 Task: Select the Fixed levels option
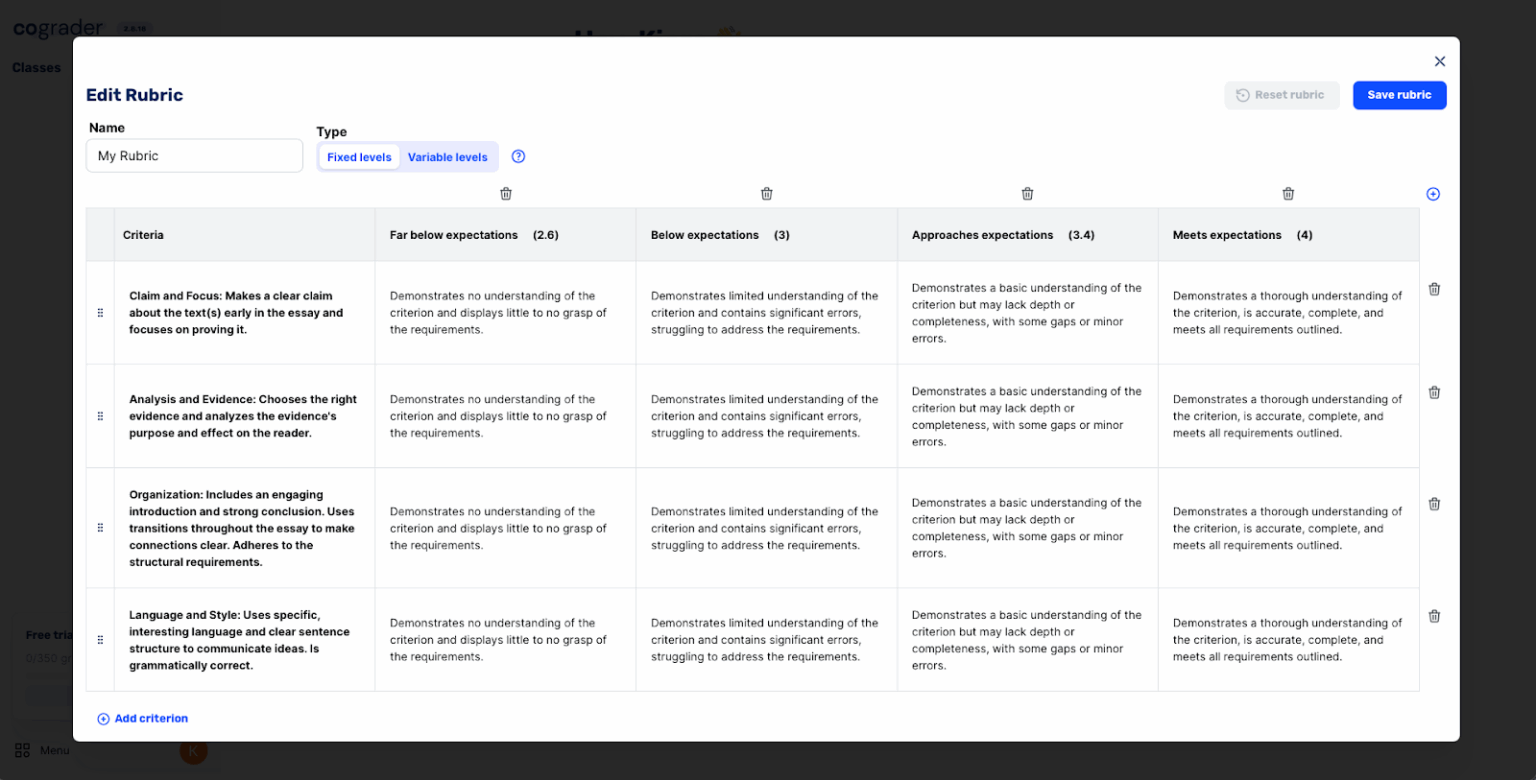[x=358, y=156]
